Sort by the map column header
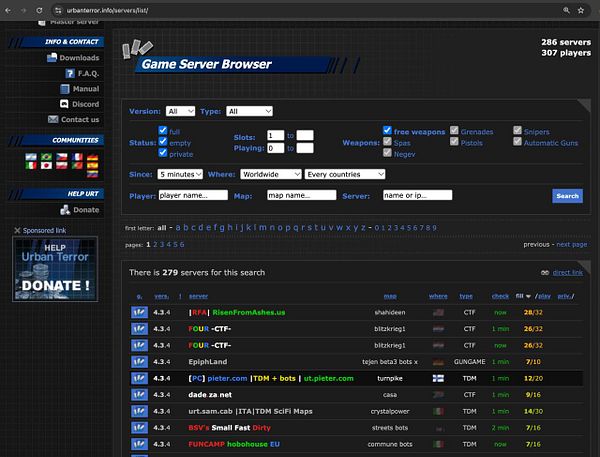The height and width of the screenshot is (457, 600). 390,296
